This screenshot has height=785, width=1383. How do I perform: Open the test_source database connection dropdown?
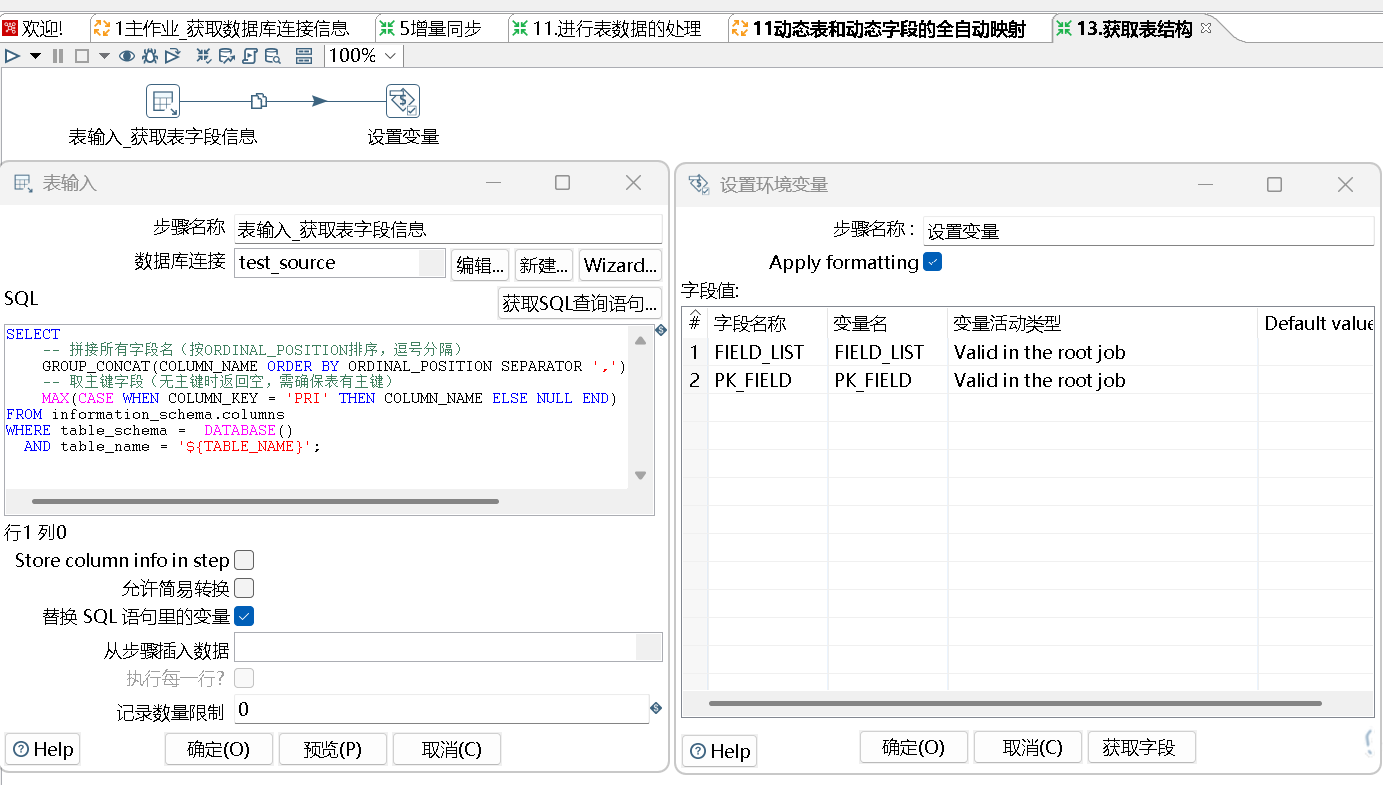click(431, 263)
